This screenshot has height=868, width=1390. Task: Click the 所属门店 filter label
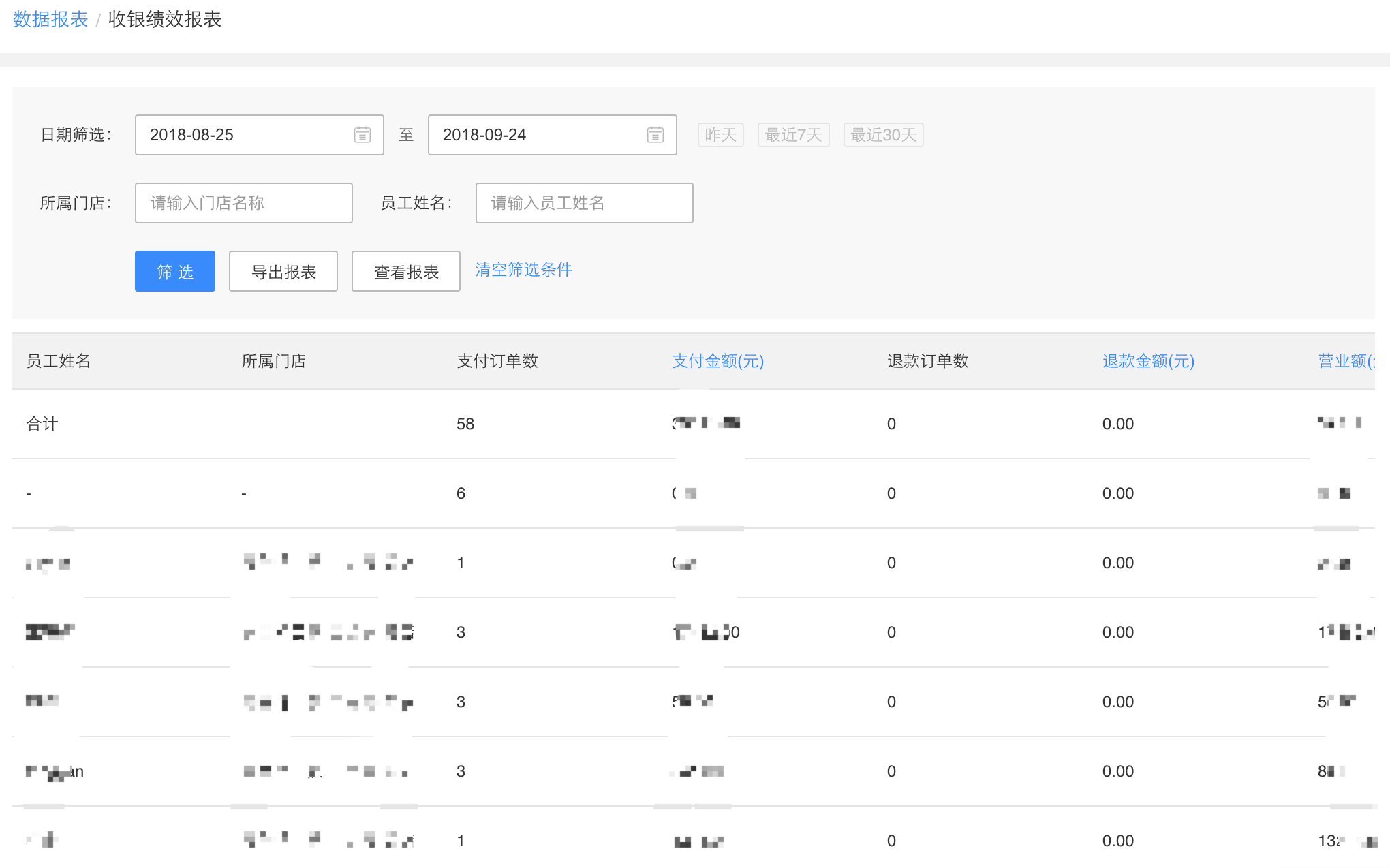pos(76,203)
